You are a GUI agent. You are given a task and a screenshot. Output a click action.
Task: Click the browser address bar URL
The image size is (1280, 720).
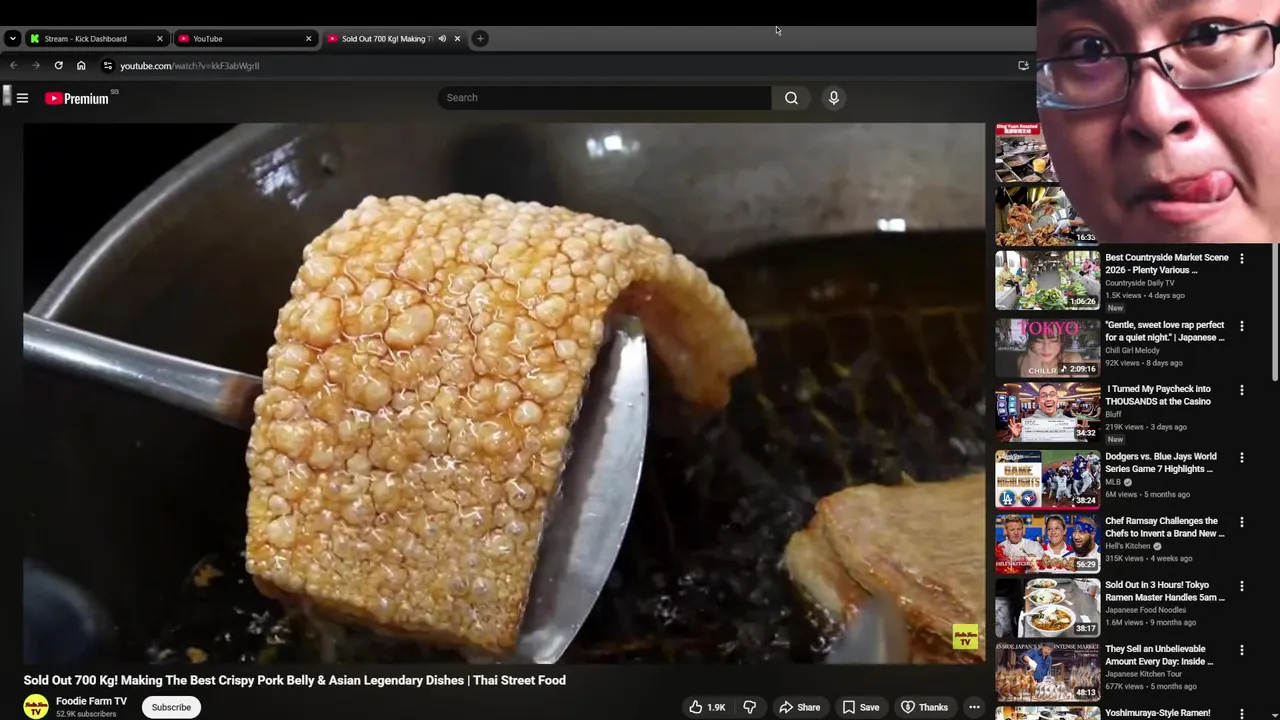tap(190, 66)
